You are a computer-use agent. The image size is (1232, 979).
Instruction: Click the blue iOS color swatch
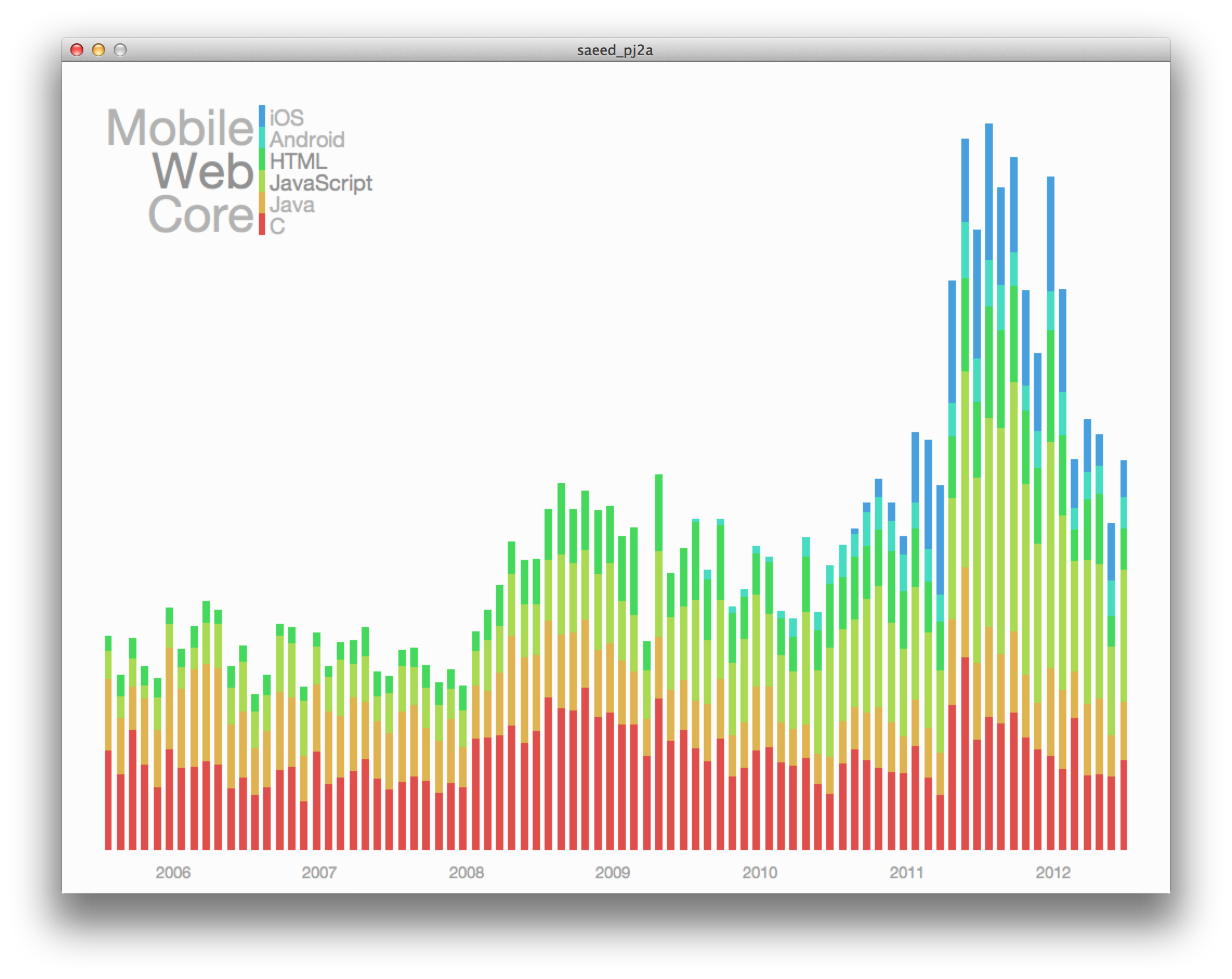click(261, 115)
